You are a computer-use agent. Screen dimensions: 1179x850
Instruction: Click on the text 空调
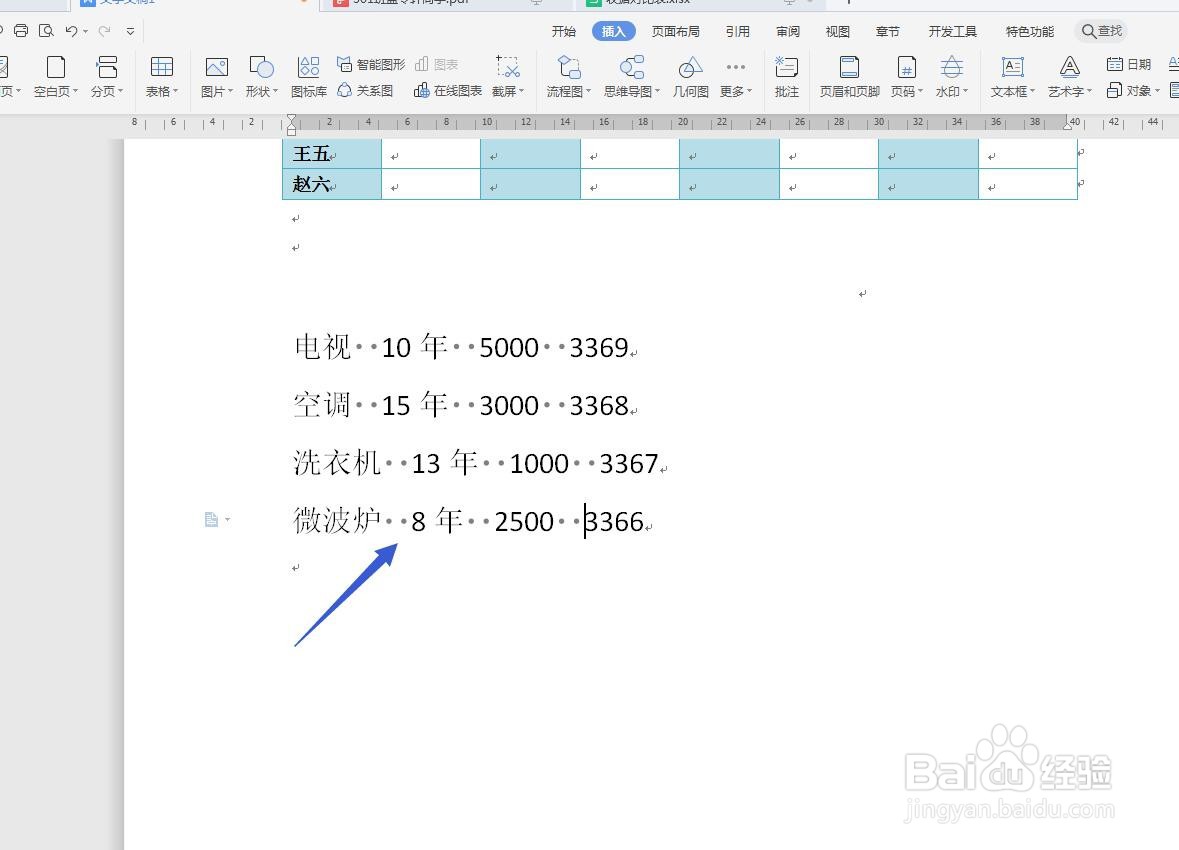tap(323, 405)
